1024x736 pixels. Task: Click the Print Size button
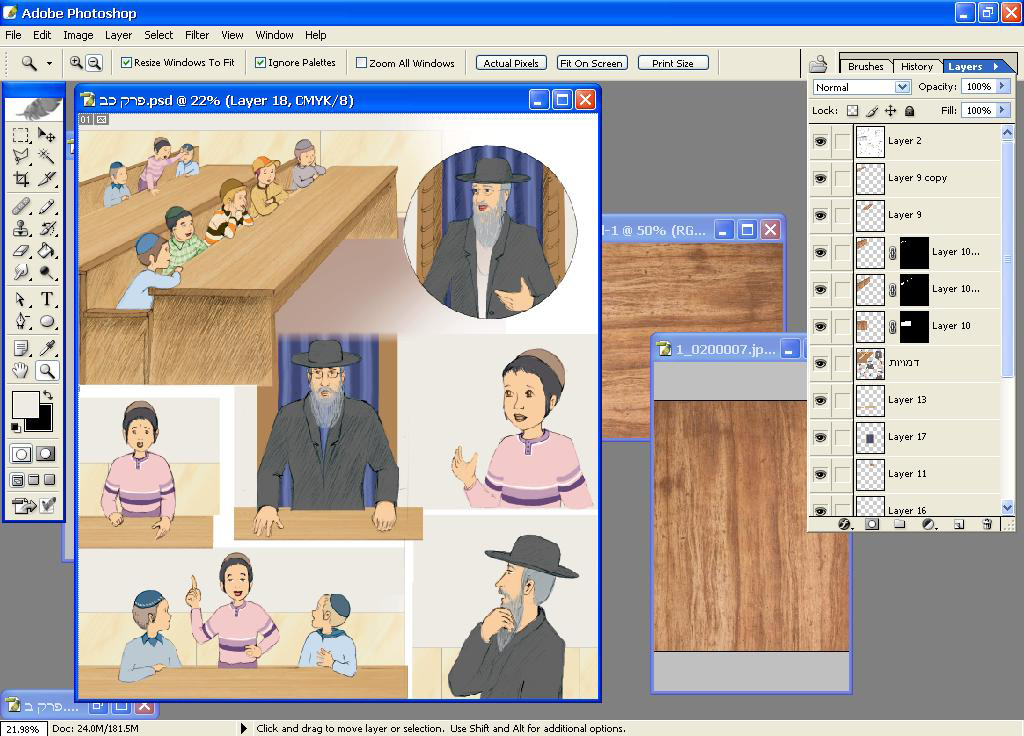pyautogui.click(x=673, y=63)
